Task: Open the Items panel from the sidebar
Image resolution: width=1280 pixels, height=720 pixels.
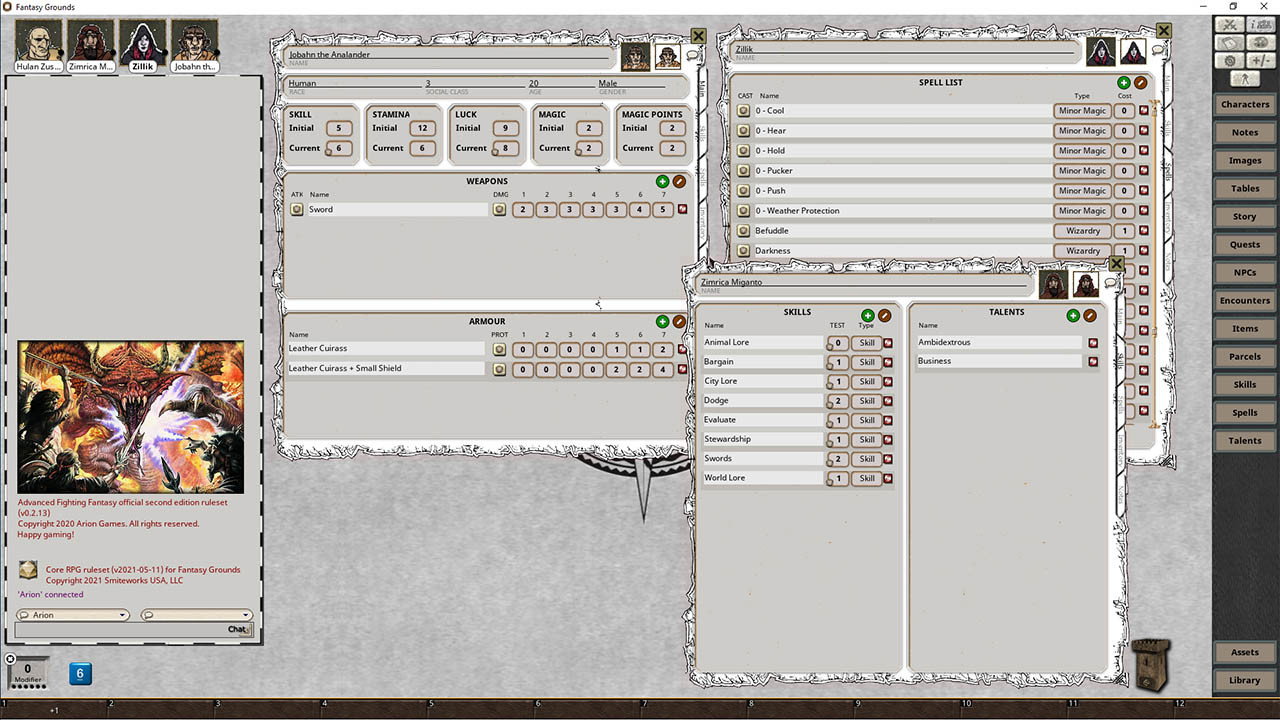Action: click(1244, 328)
